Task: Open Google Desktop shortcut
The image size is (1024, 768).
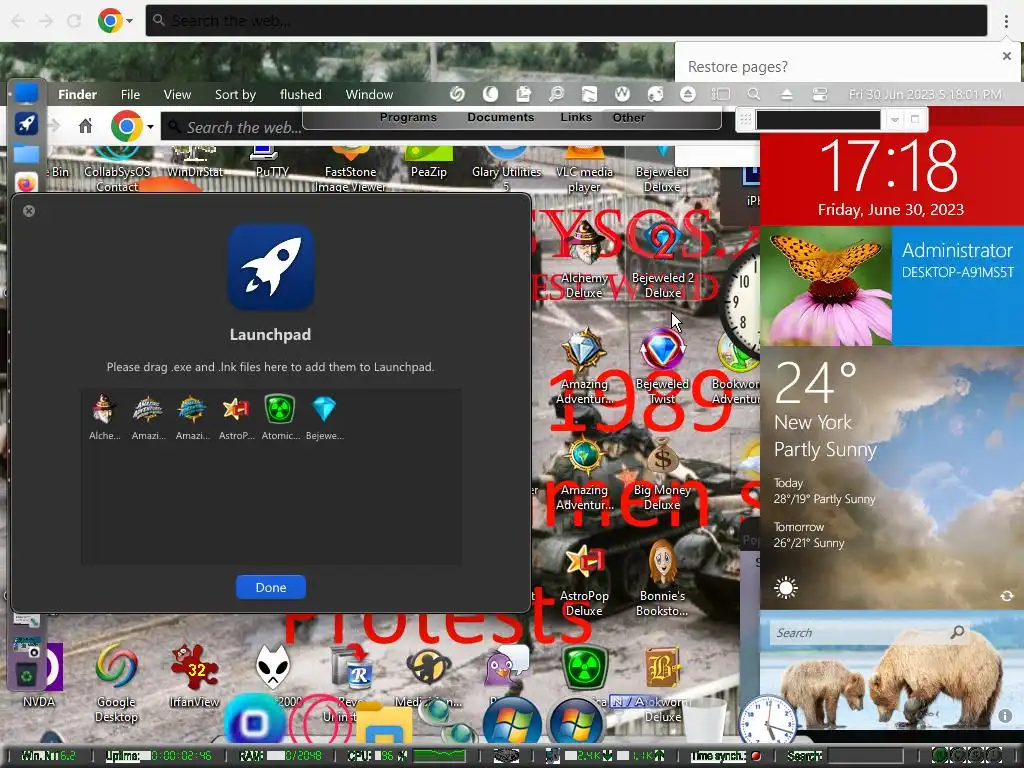Action: pyautogui.click(x=116, y=684)
